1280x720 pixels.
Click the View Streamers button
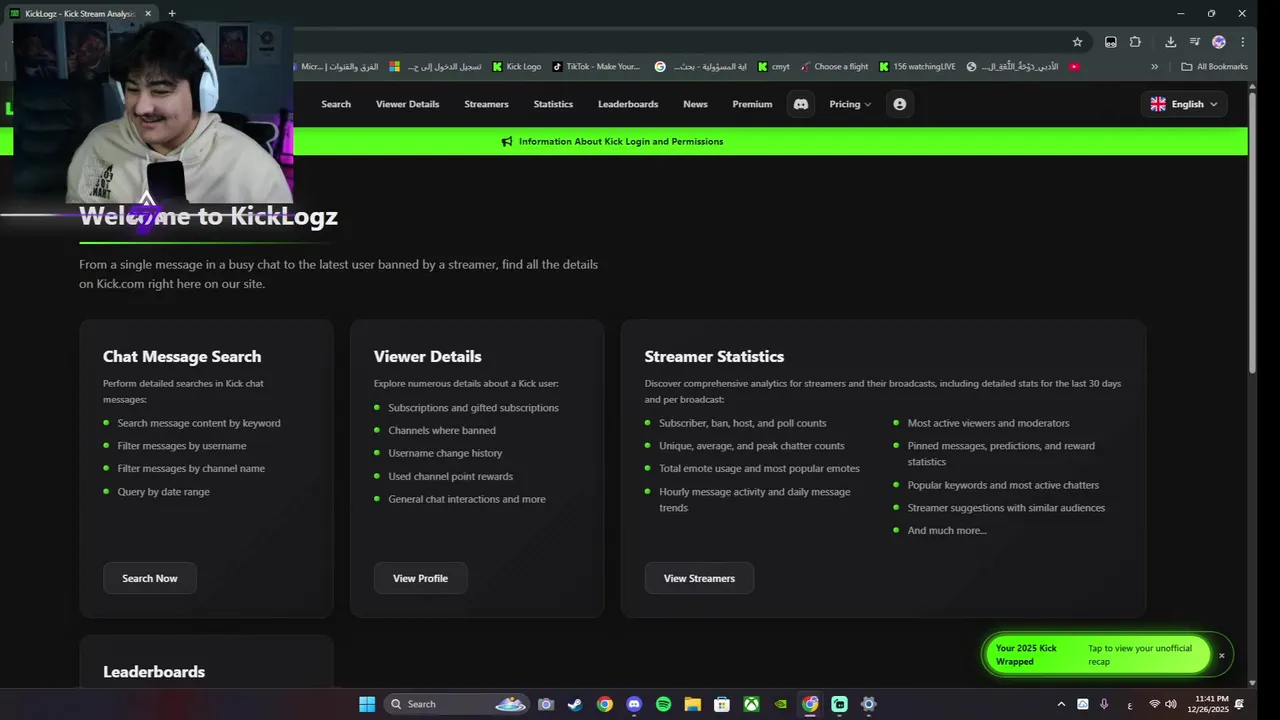click(699, 578)
